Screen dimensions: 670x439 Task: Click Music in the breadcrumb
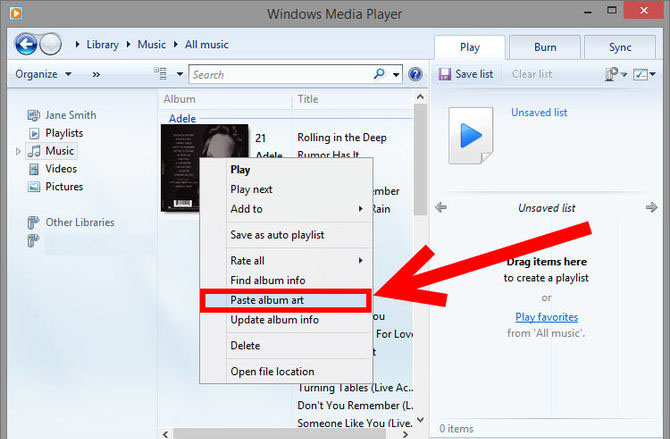[x=151, y=44]
